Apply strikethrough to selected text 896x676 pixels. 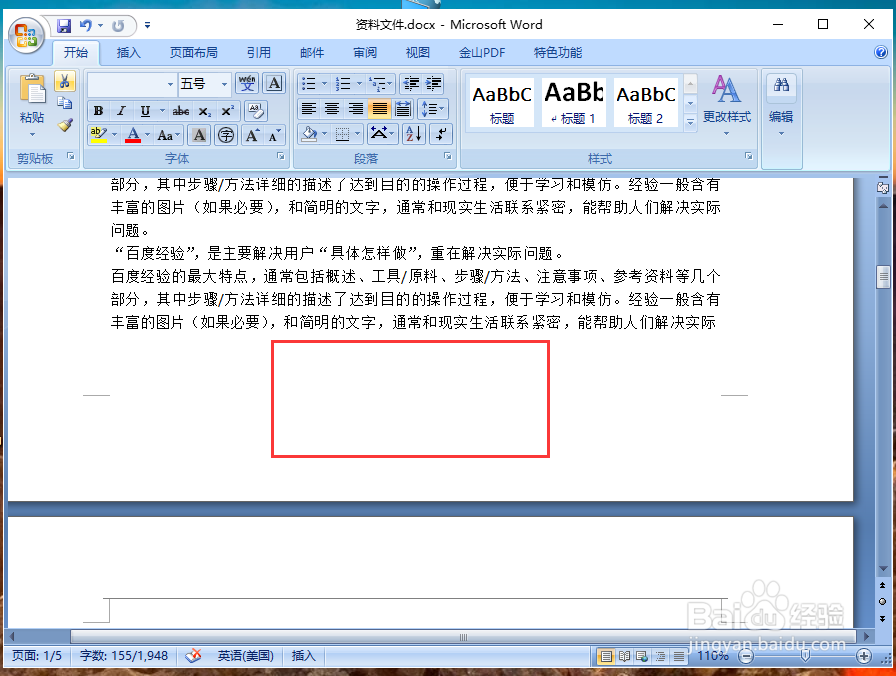click(181, 111)
